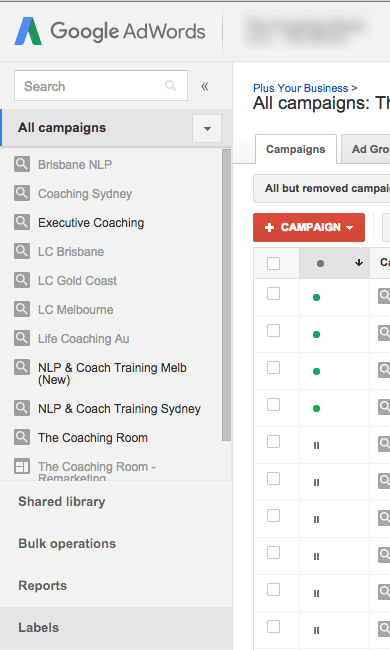390x650 pixels.
Task: Tick the checkbox in the first campaign row
Action: click(x=274, y=293)
